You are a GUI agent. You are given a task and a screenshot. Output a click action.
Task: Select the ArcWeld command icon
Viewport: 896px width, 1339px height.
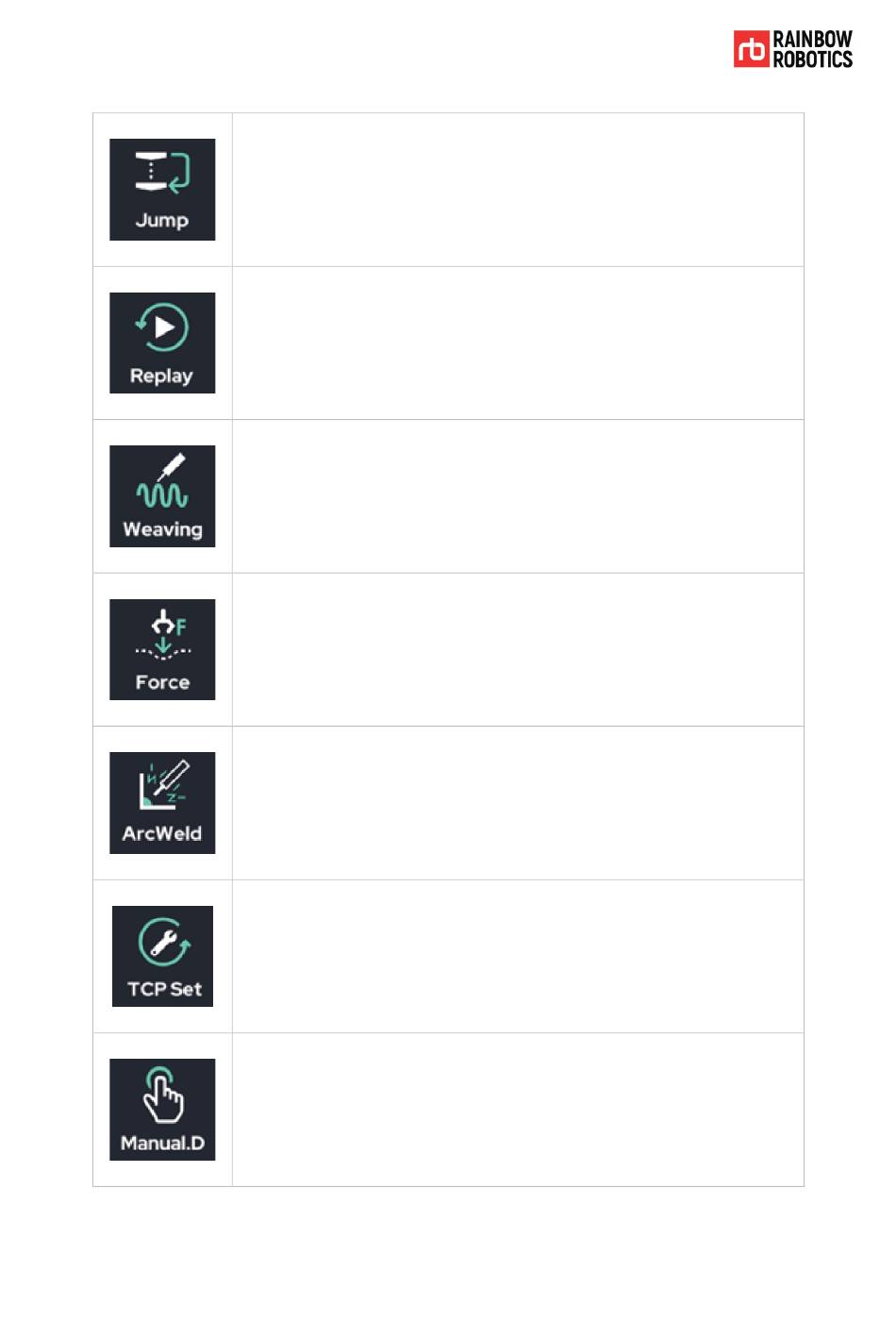[x=162, y=803]
